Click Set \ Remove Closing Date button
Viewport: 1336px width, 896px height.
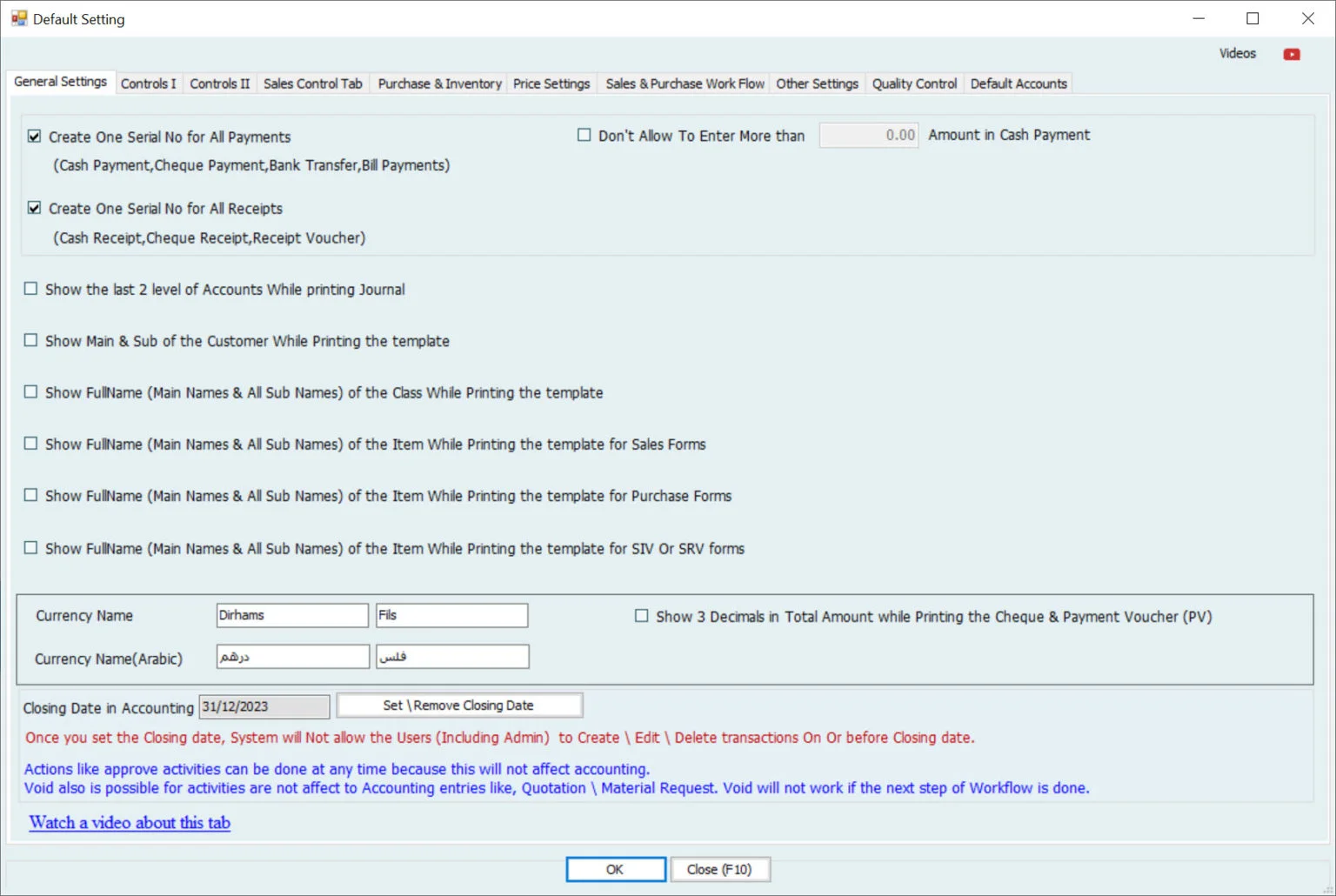pyautogui.click(x=458, y=705)
